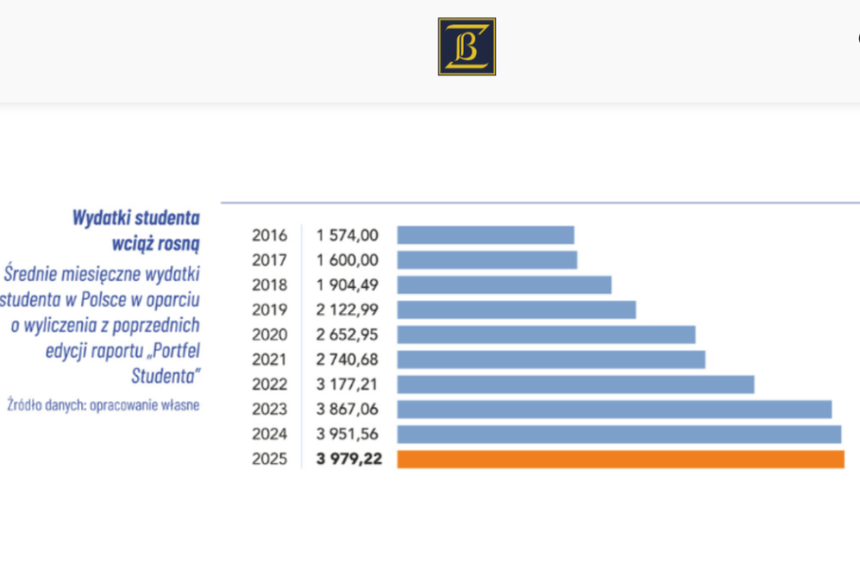860x573 pixels.
Task: Select the 2024 year label
Action: click(x=269, y=434)
